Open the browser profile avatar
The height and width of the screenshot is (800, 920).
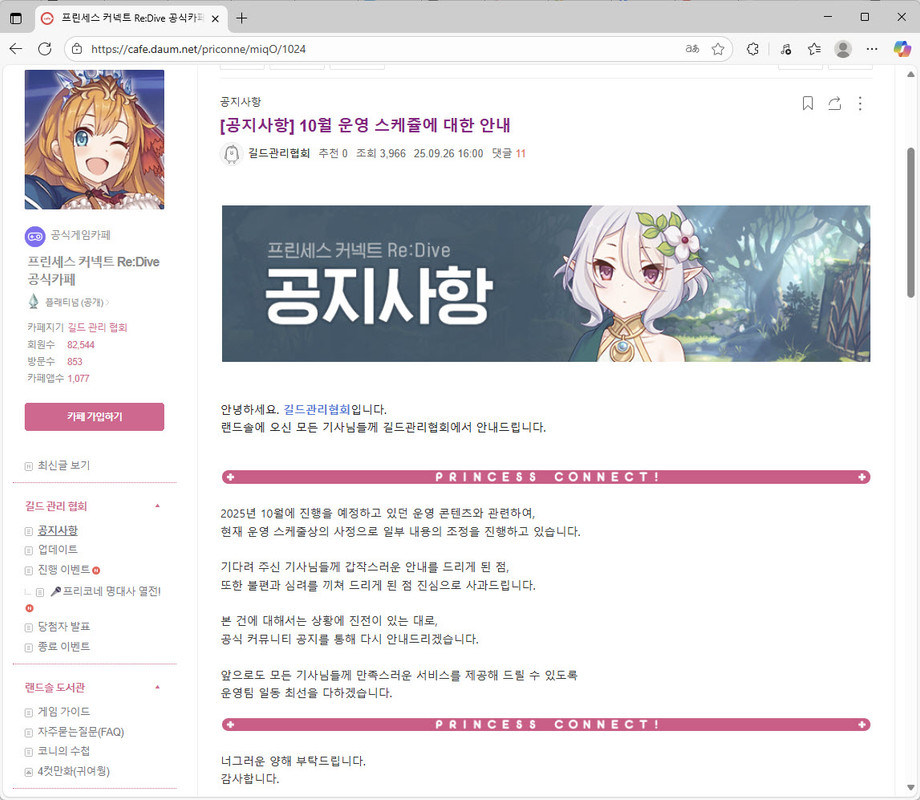coord(843,49)
